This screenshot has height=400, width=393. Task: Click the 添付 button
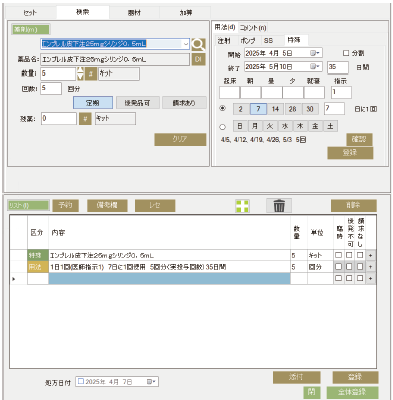click(297, 377)
